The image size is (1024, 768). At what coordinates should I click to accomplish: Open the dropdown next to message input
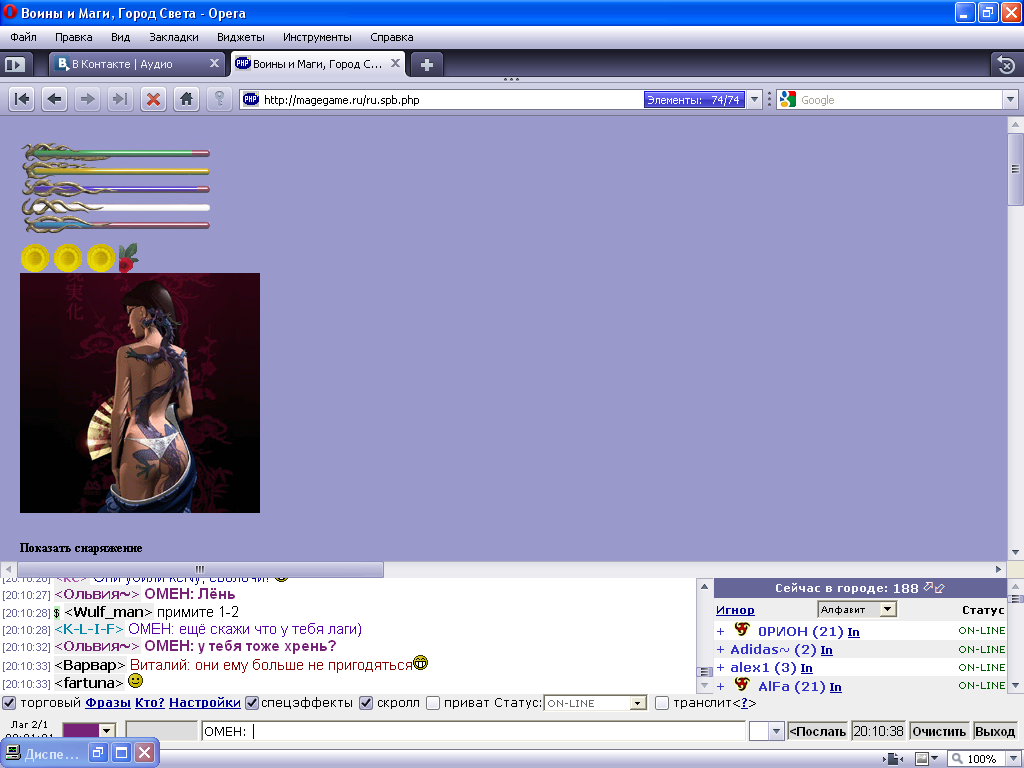point(776,731)
